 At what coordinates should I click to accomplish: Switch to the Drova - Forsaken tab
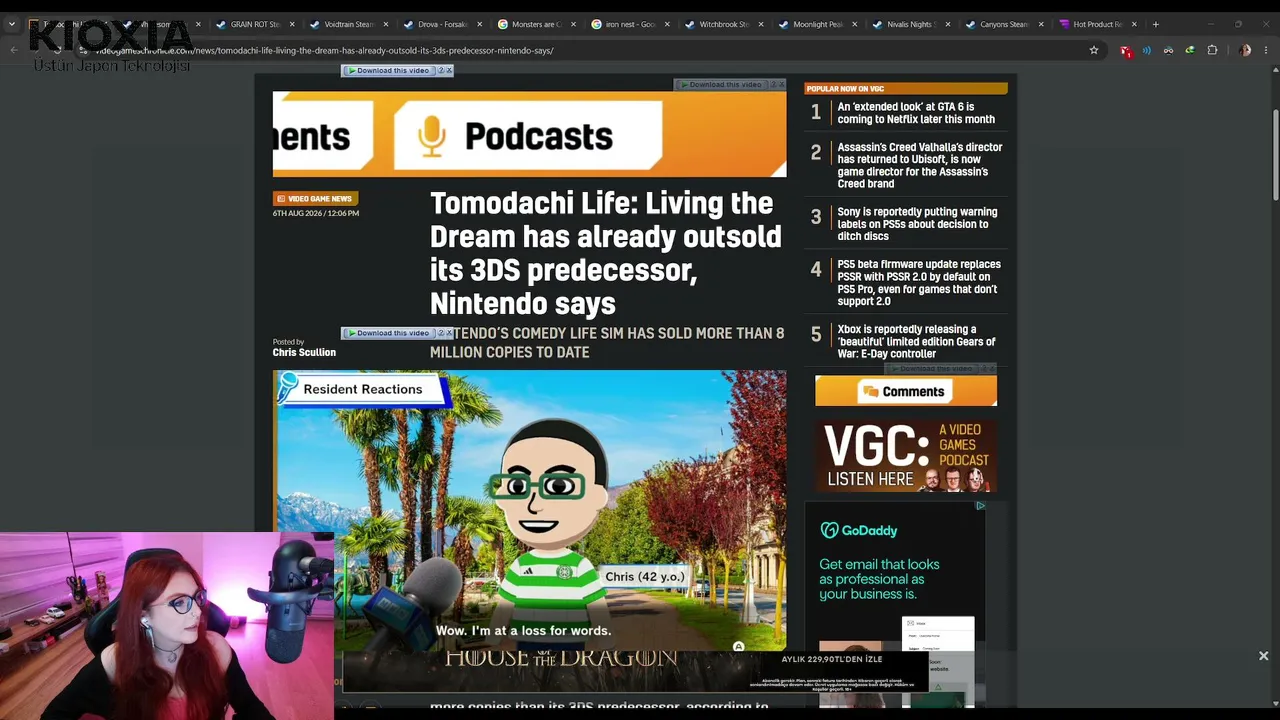tap(442, 24)
